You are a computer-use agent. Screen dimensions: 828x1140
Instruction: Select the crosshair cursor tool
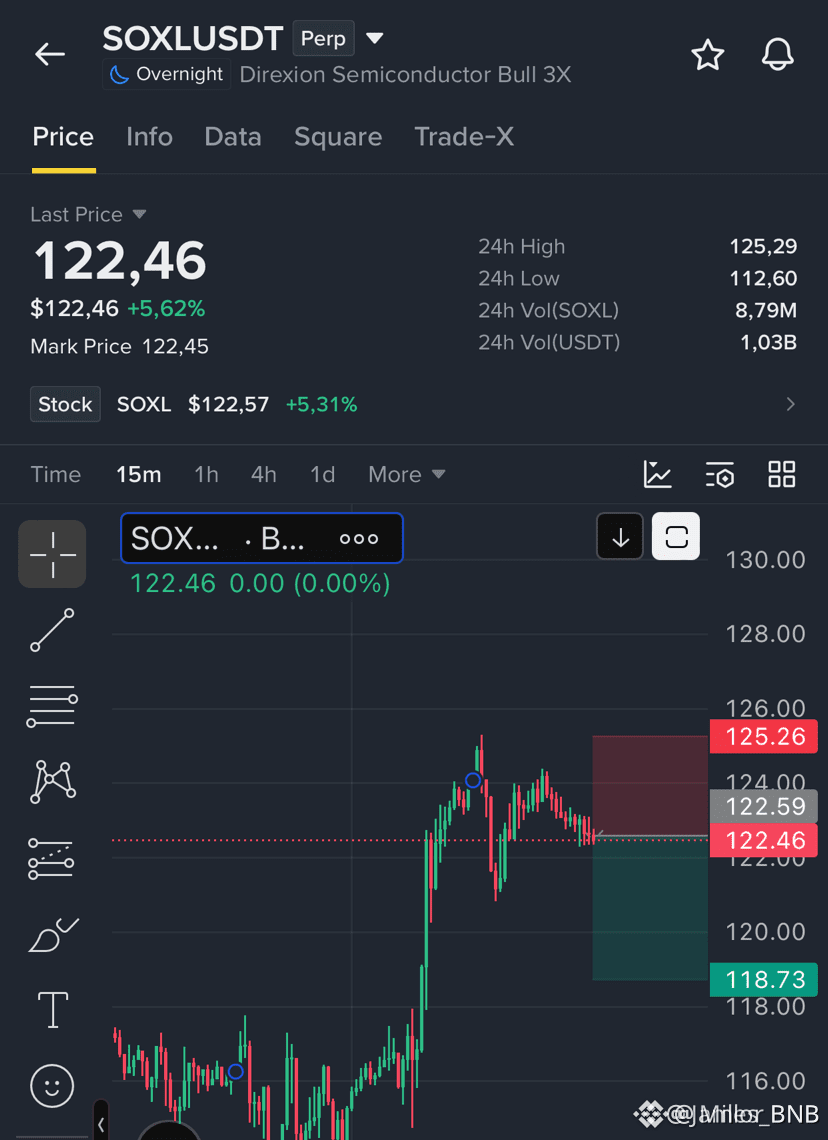pyautogui.click(x=52, y=554)
